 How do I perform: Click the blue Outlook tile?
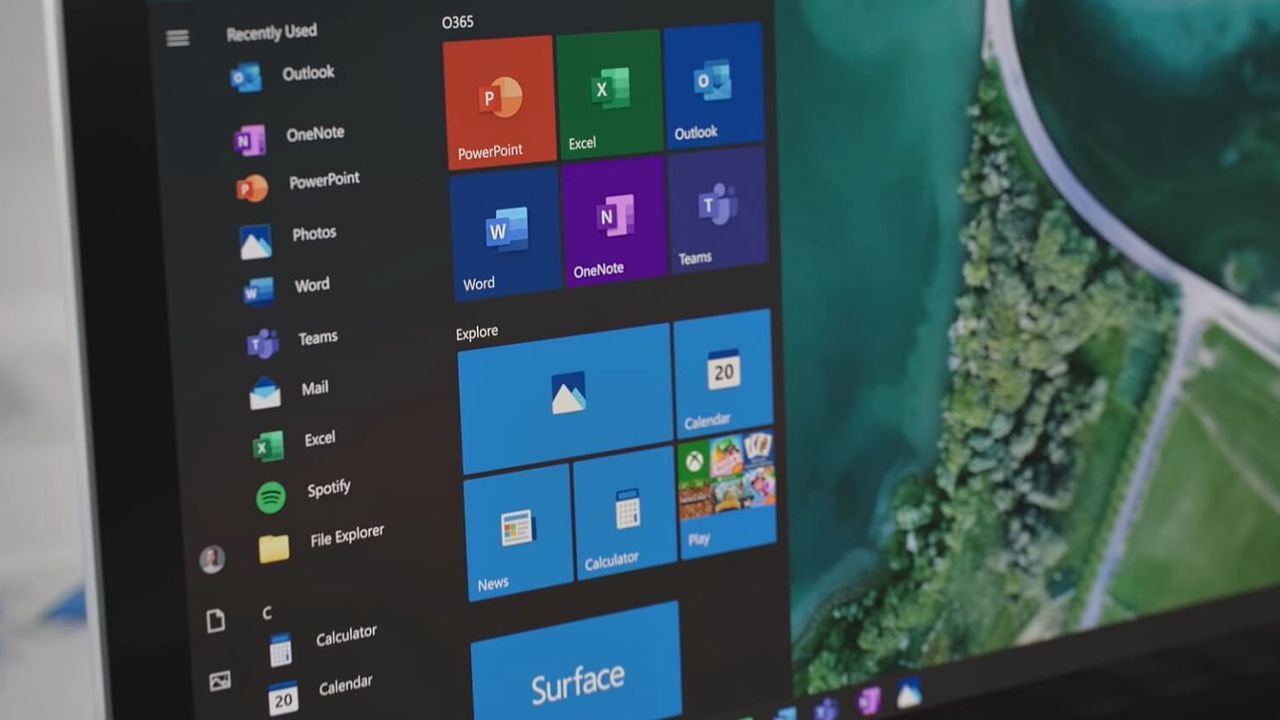[714, 86]
